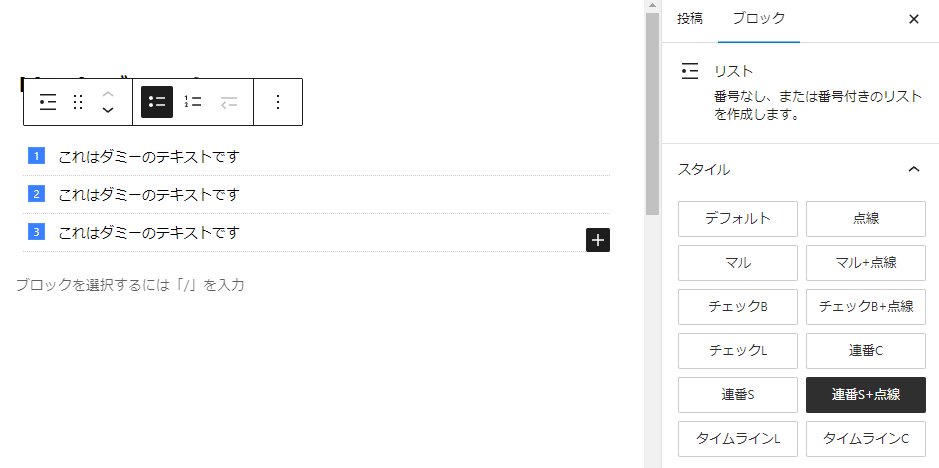
Task: Switch to unordered bullet list icon
Action: click(157, 102)
